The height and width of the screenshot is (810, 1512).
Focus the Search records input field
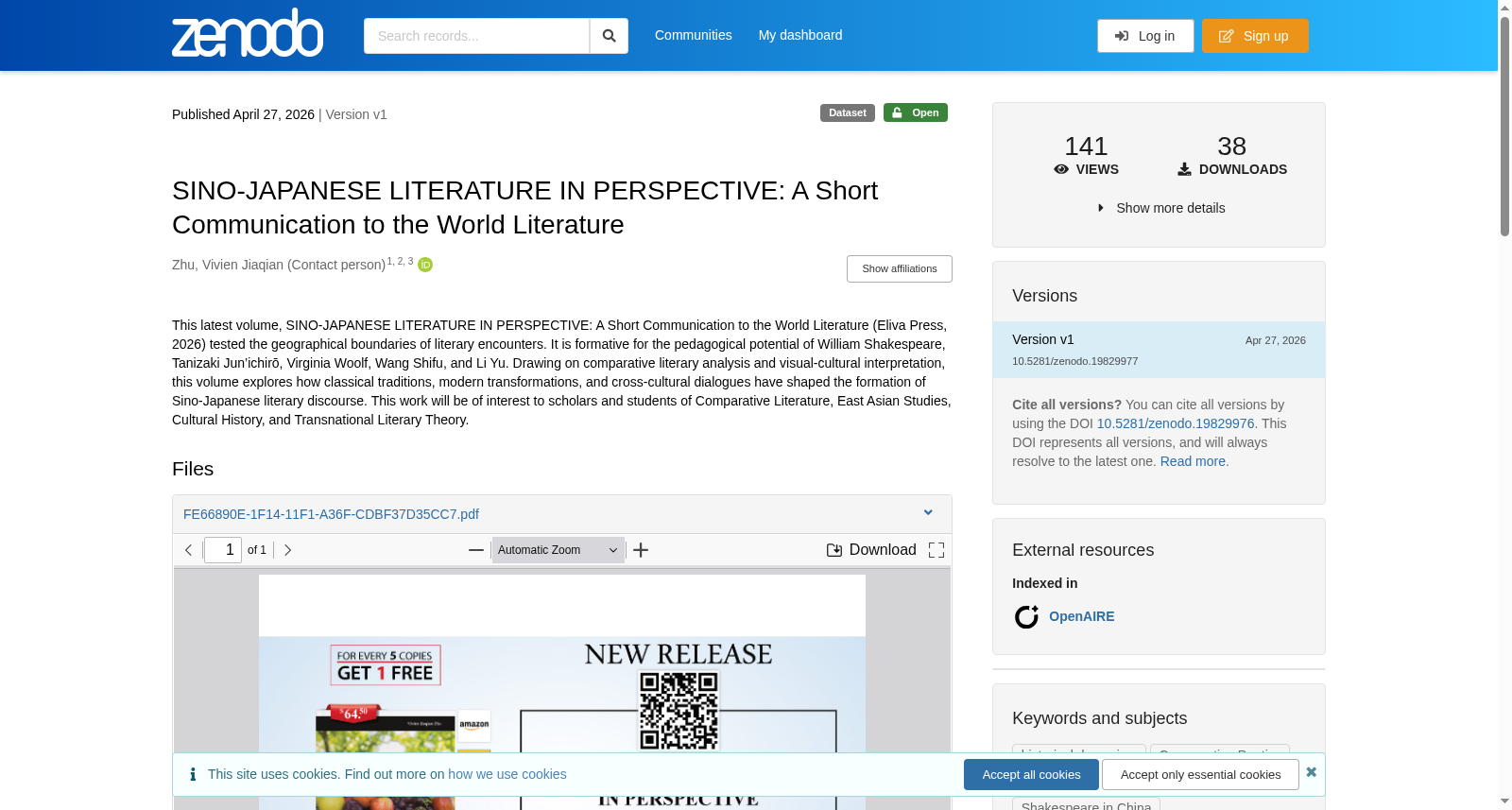476,36
